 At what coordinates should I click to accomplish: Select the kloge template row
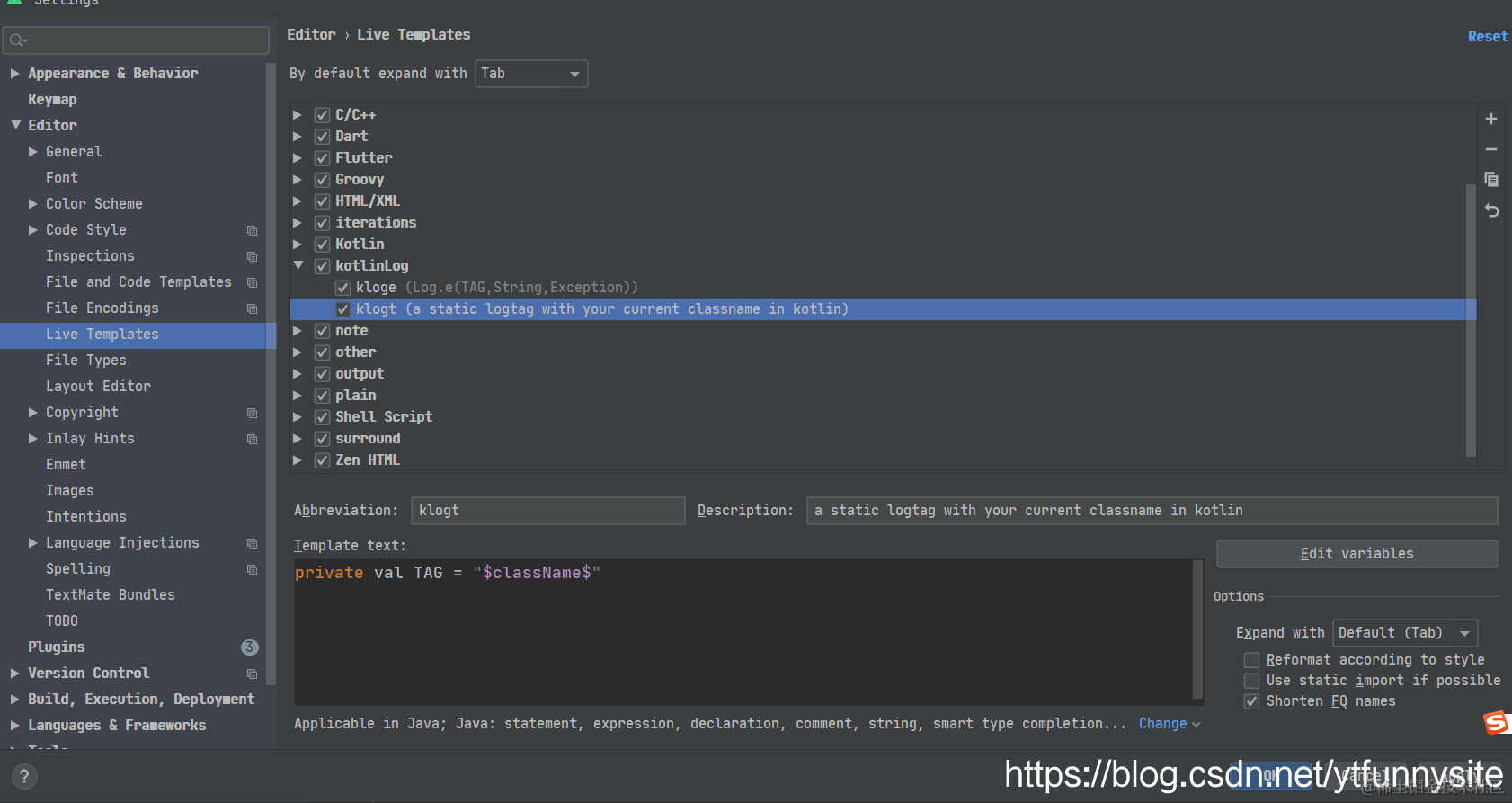point(883,288)
